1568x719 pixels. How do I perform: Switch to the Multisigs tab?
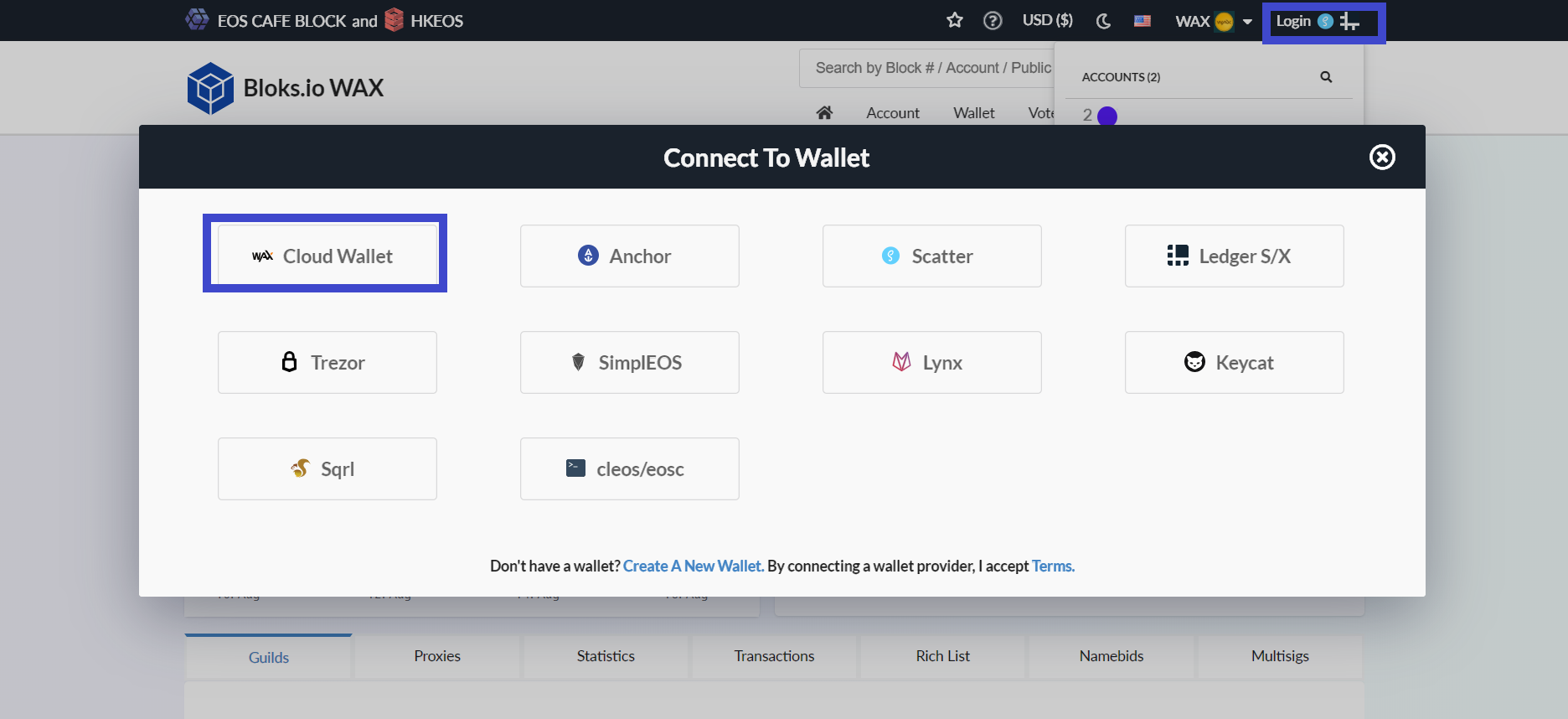1280,656
